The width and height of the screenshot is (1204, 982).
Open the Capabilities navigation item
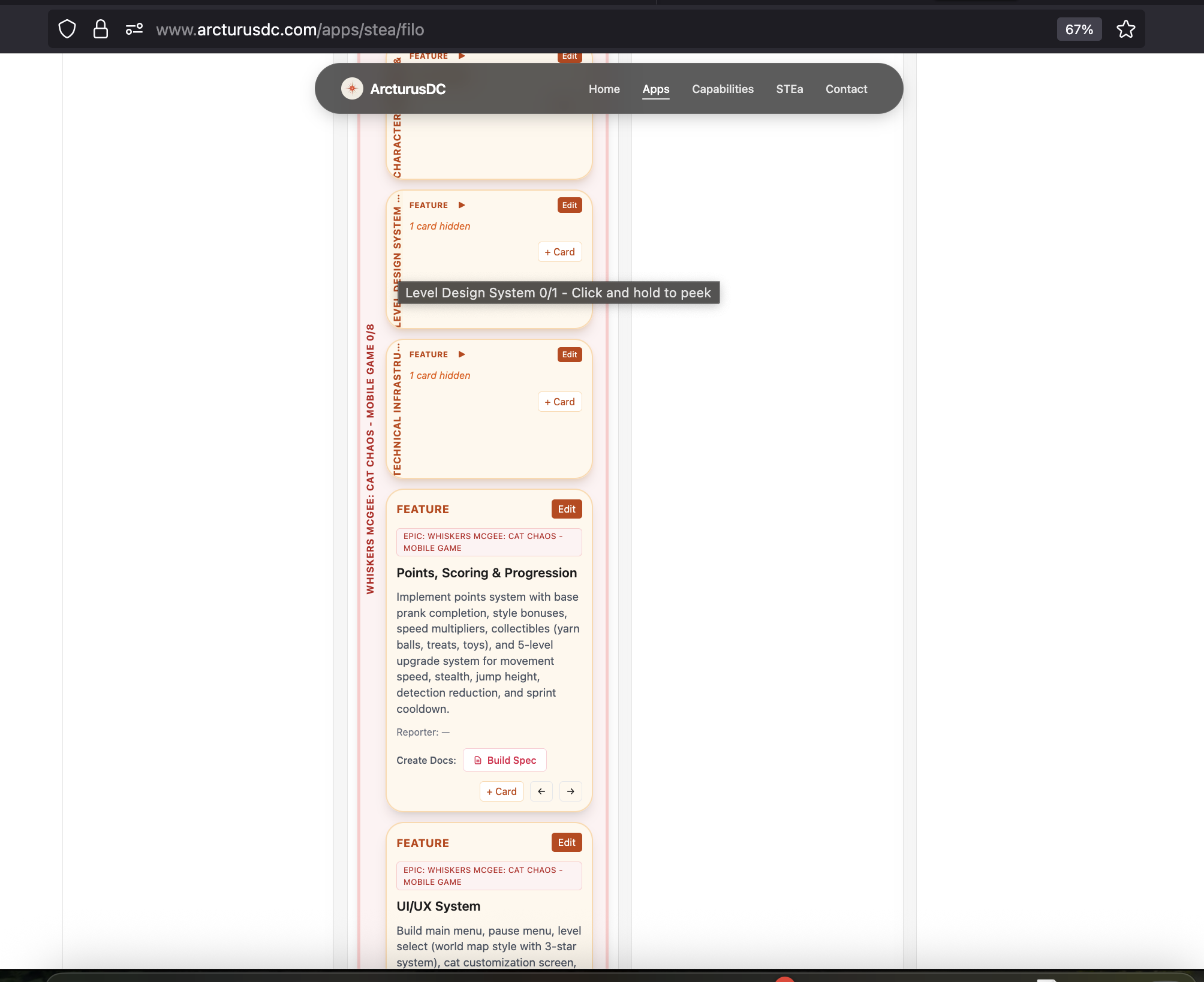coord(723,89)
